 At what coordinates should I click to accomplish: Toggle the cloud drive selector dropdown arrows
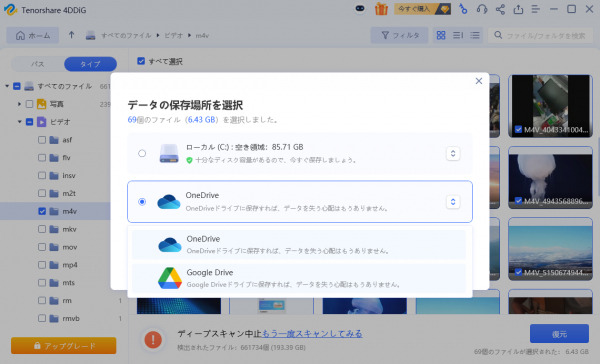click(453, 202)
